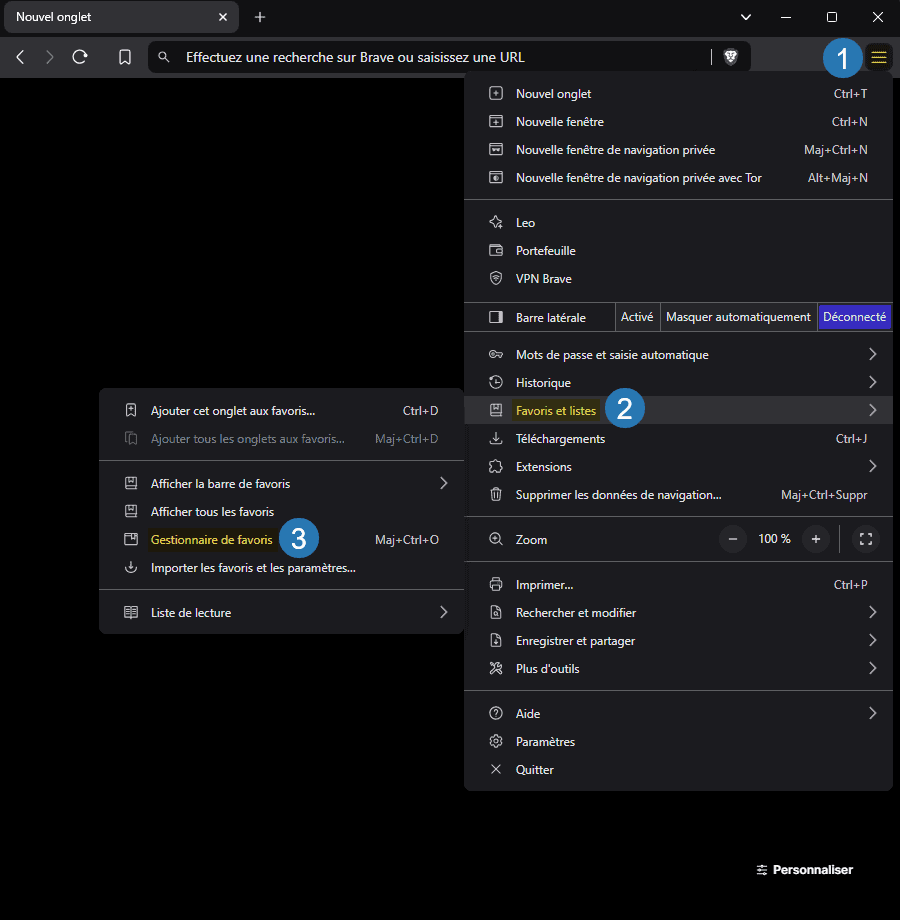Click the Brave Shields icon in address bar
This screenshot has height=920, width=900.
point(731,57)
